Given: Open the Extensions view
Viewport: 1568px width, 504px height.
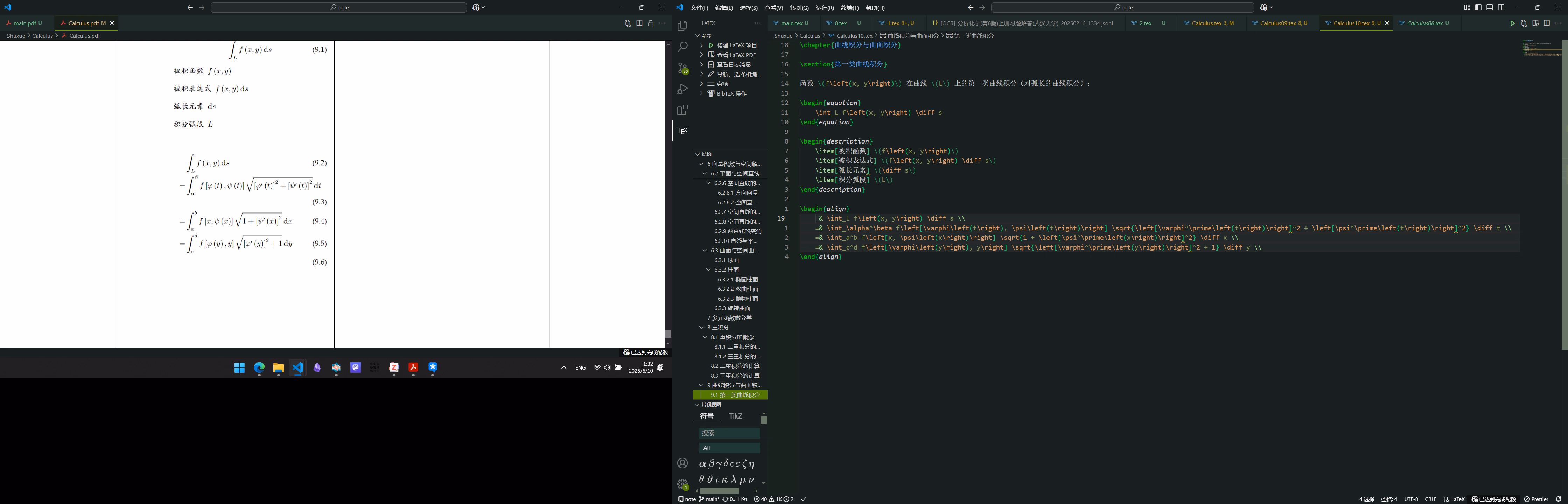Looking at the screenshot, I should pos(682,110).
